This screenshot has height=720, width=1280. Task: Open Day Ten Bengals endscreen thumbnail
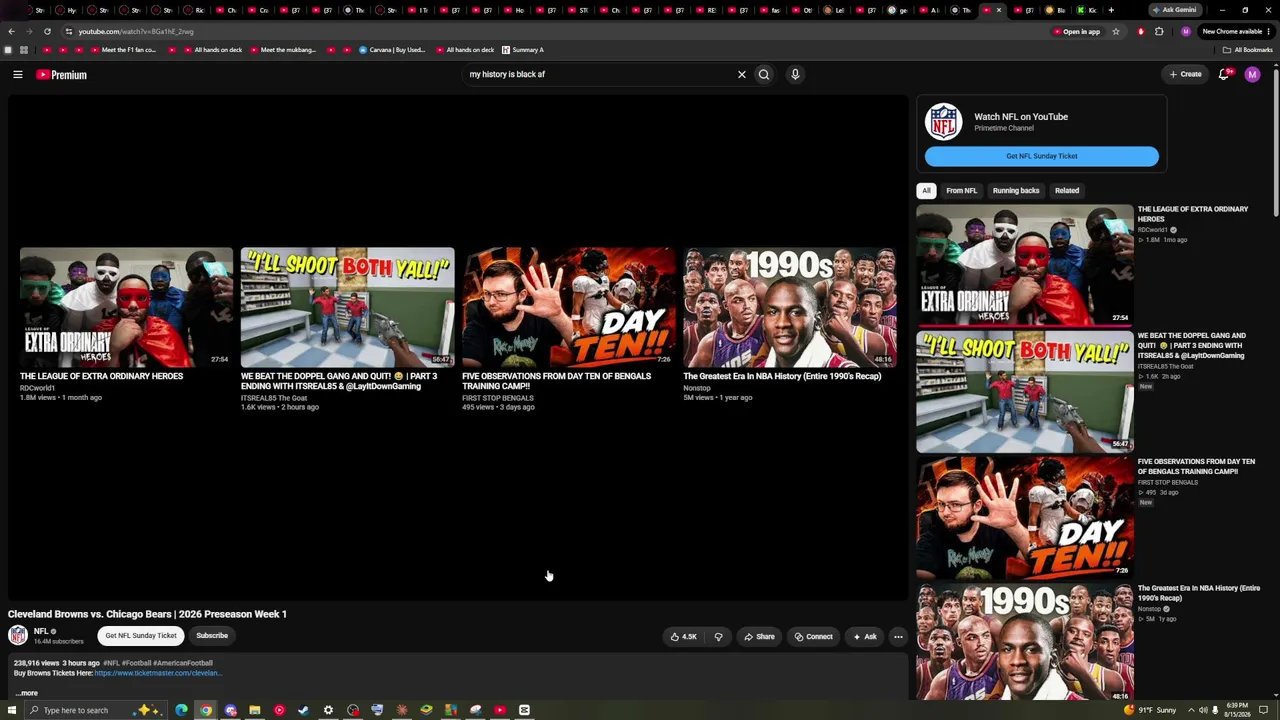point(568,307)
